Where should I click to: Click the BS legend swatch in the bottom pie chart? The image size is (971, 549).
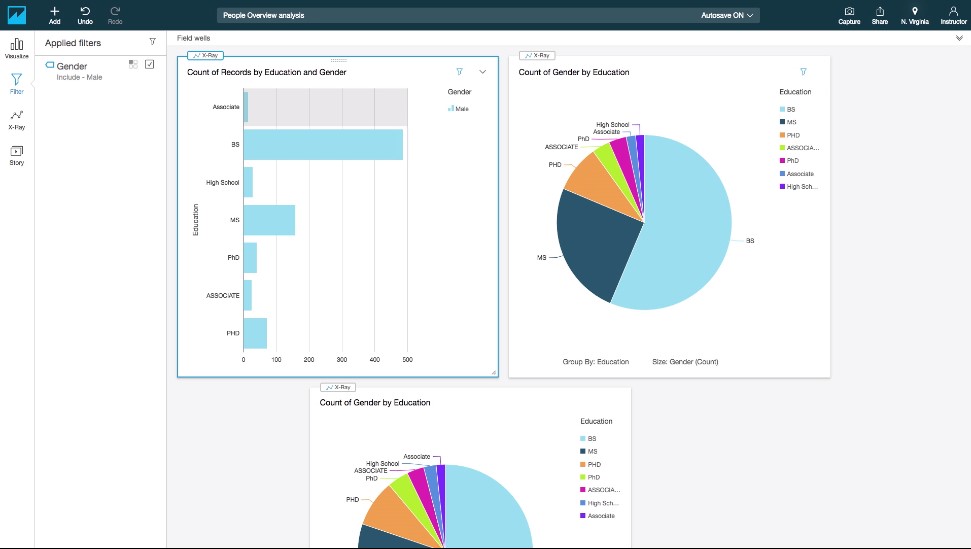583,439
